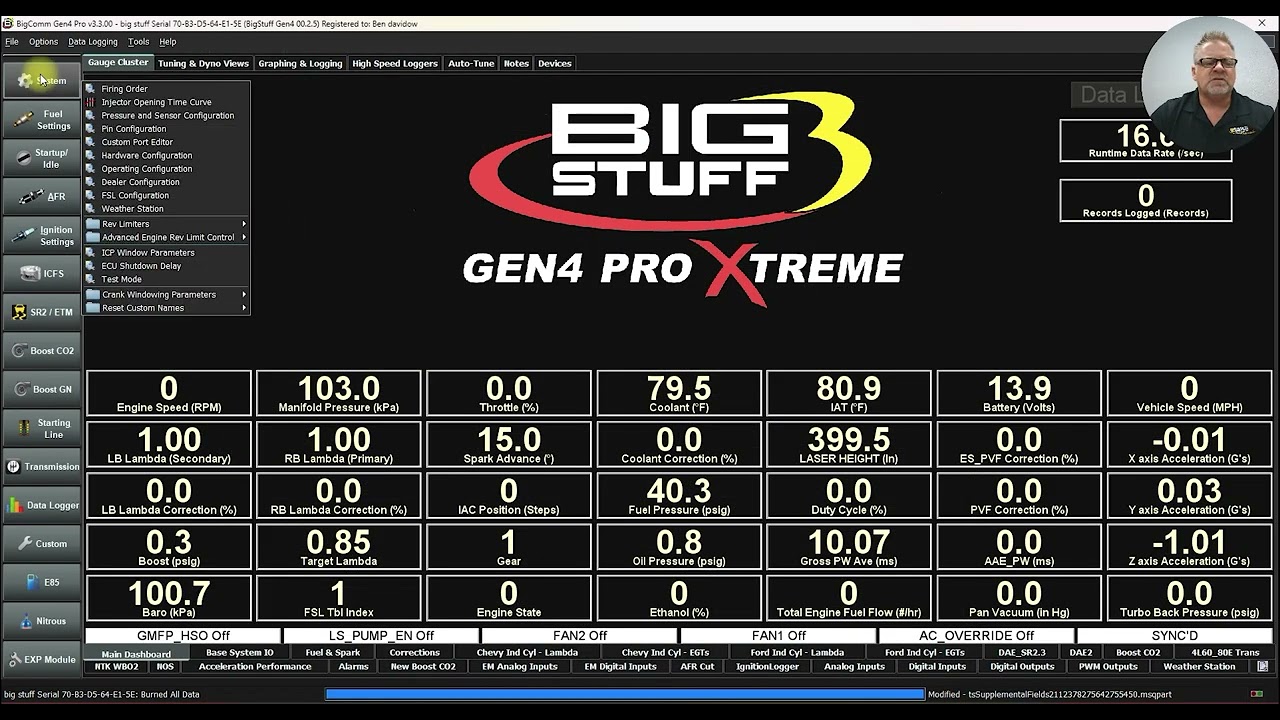Click the BigComm app icon in title bar
The image size is (1280, 720).
point(8,23)
